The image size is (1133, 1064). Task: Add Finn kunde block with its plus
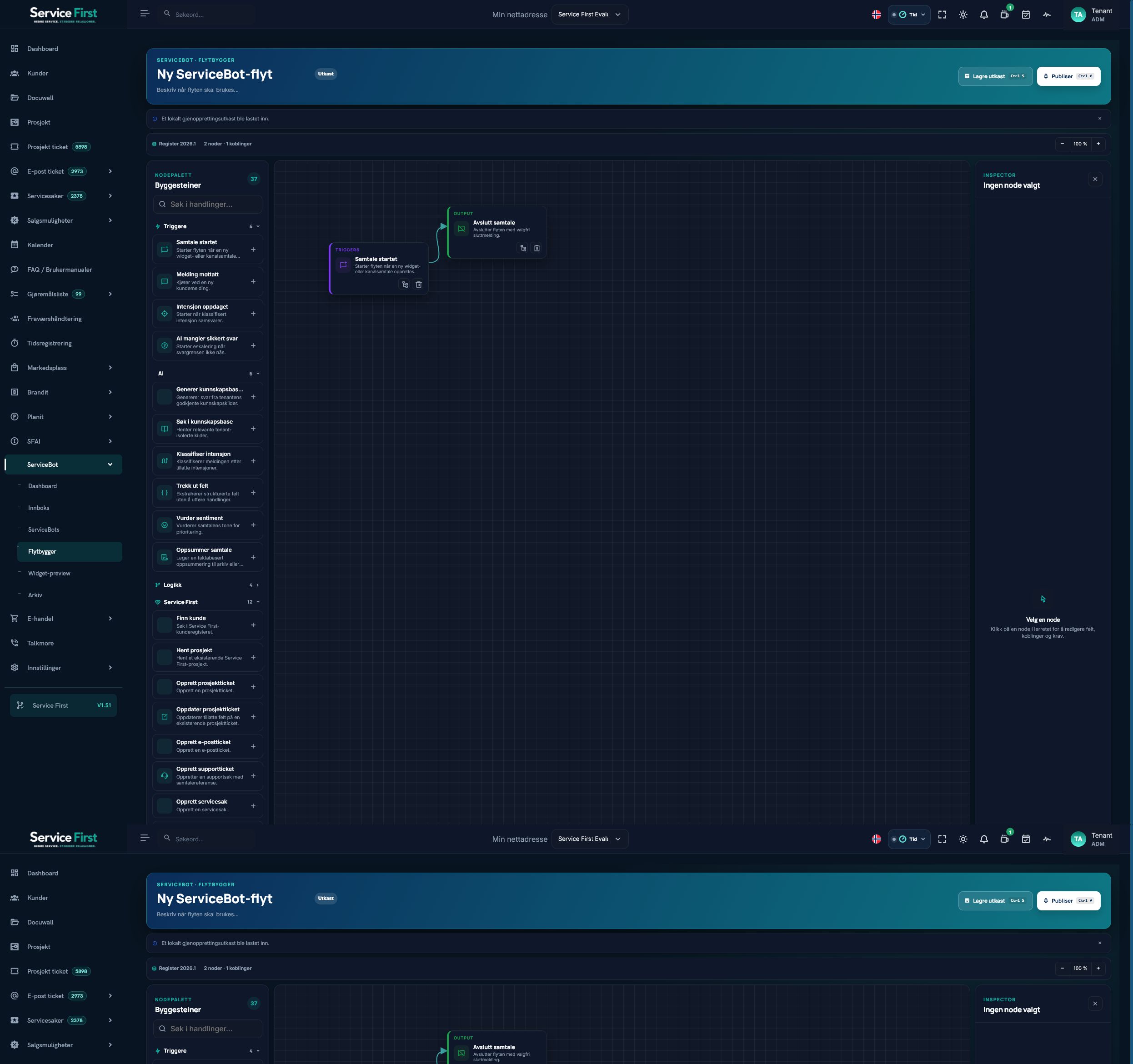[253, 625]
